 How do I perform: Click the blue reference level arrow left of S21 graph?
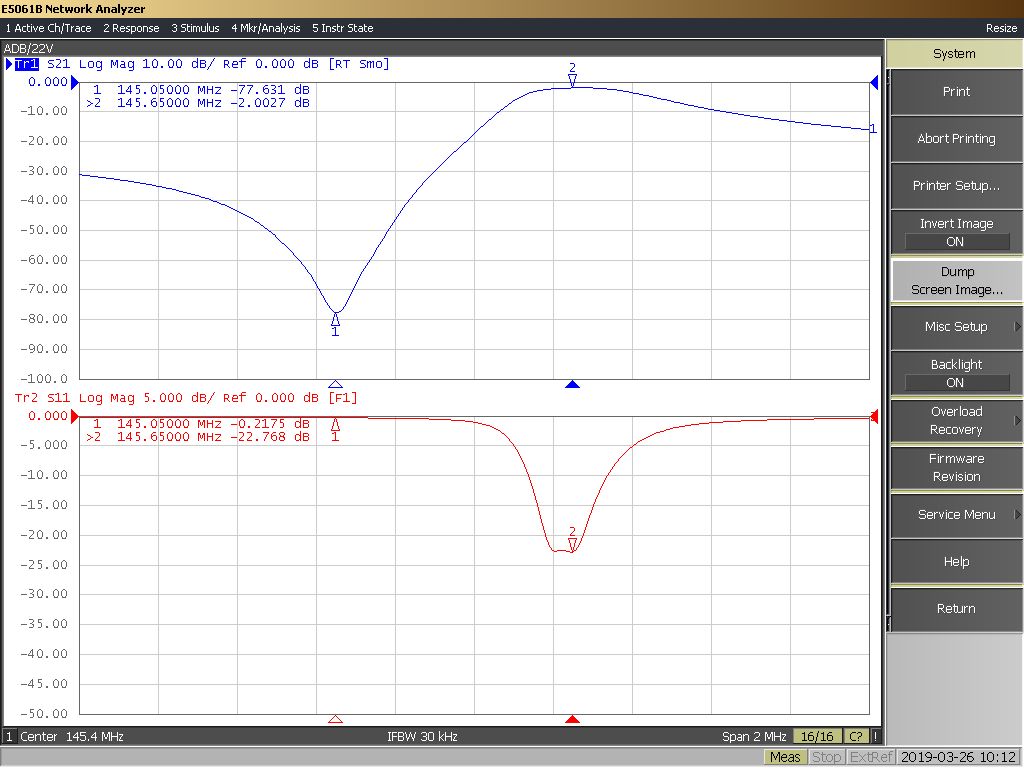(x=74, y=82)
